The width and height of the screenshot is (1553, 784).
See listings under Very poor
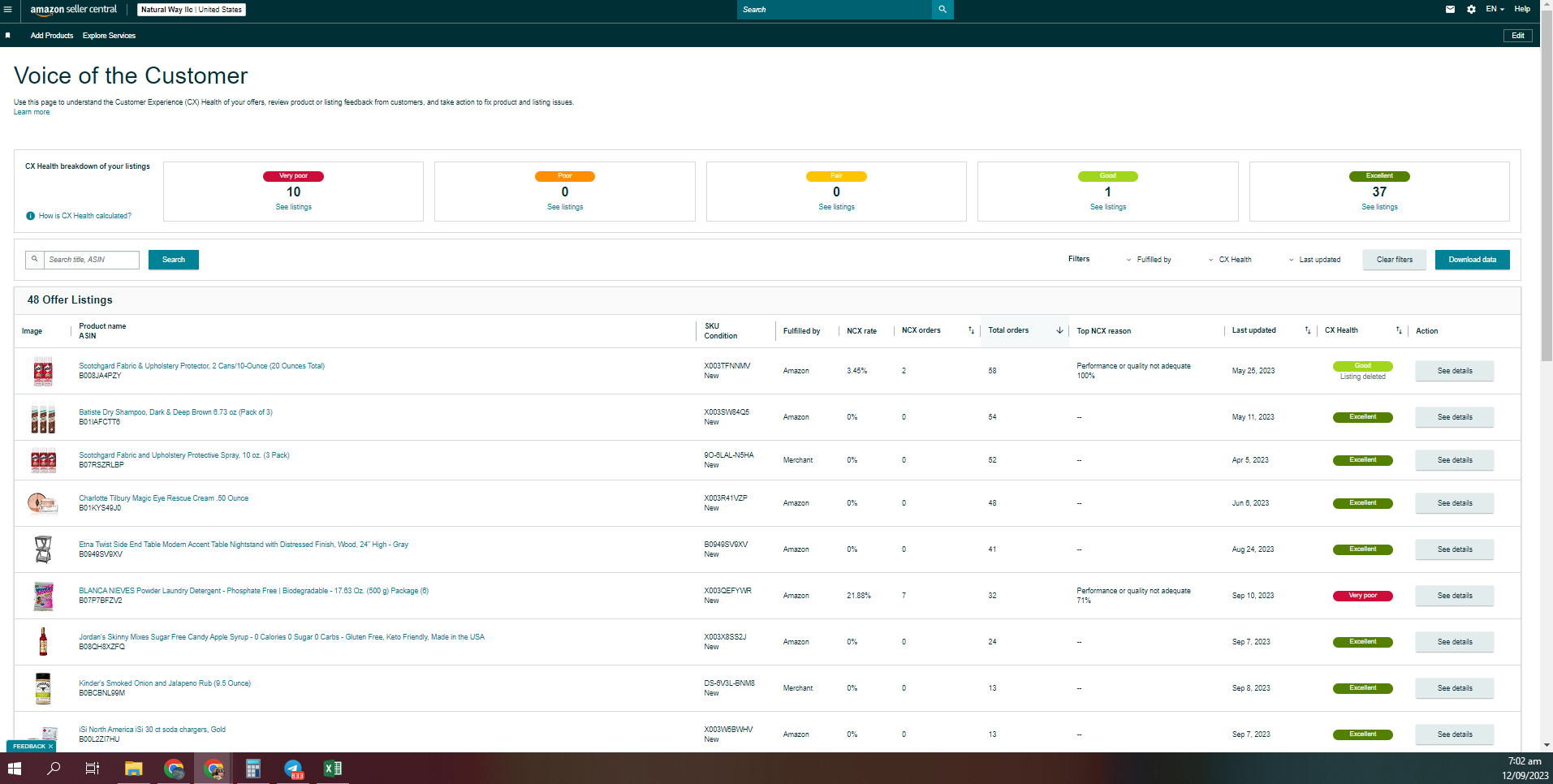294,207
